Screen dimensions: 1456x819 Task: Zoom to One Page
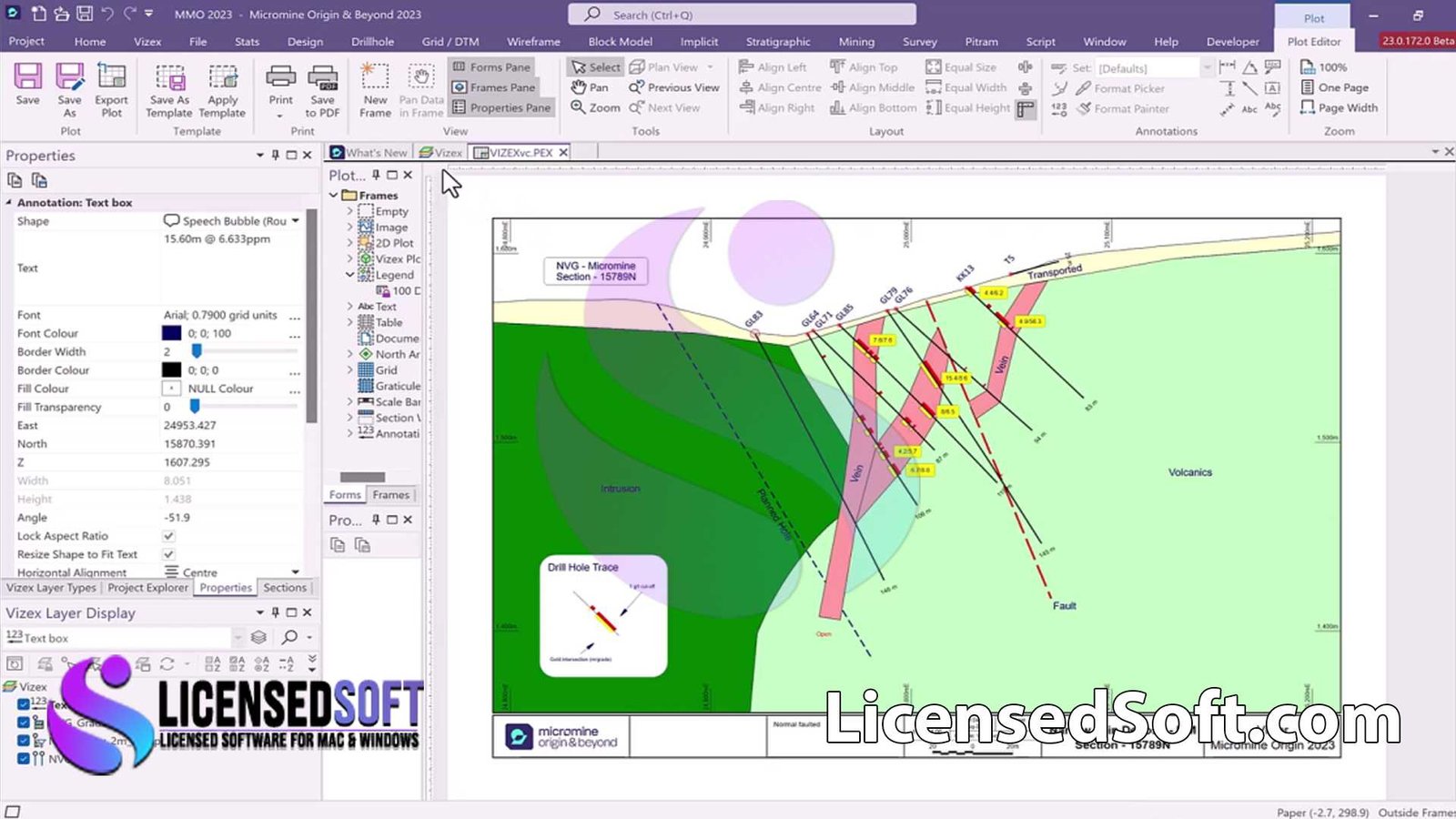click(1334, 87)
